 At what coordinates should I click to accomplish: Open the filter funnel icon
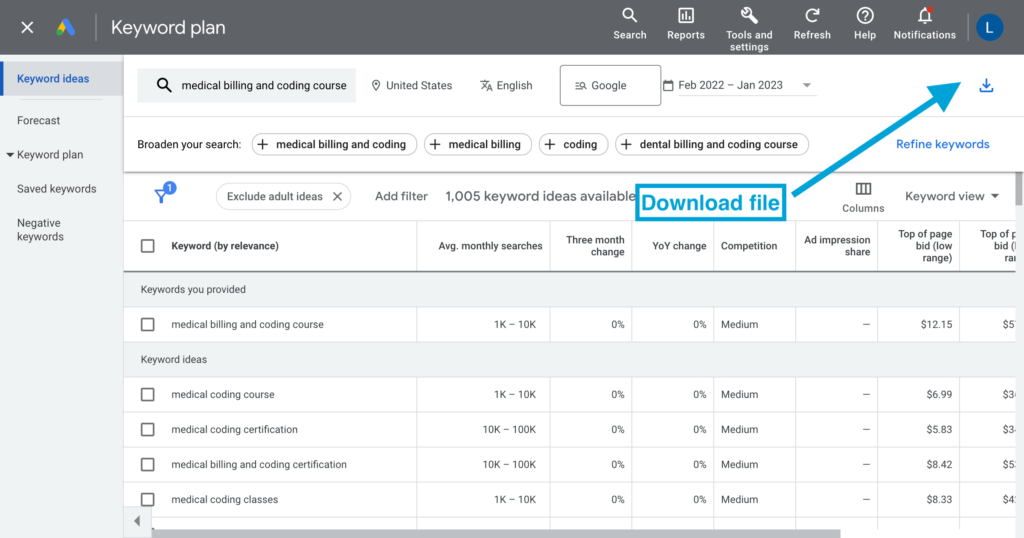(163, 196)
